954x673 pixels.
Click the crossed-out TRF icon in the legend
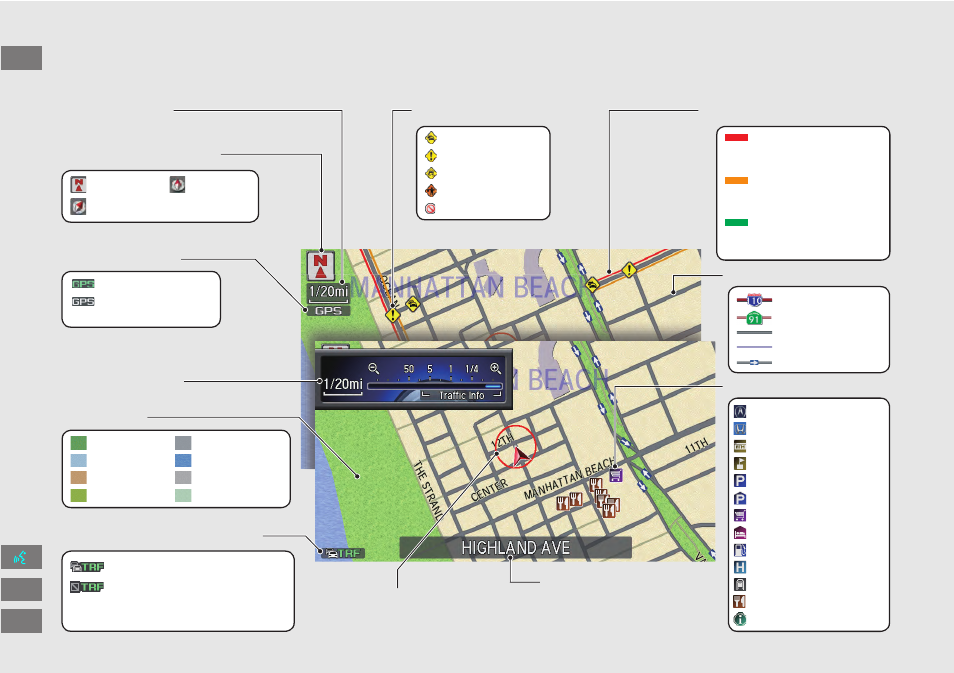(x=87, y=587)
